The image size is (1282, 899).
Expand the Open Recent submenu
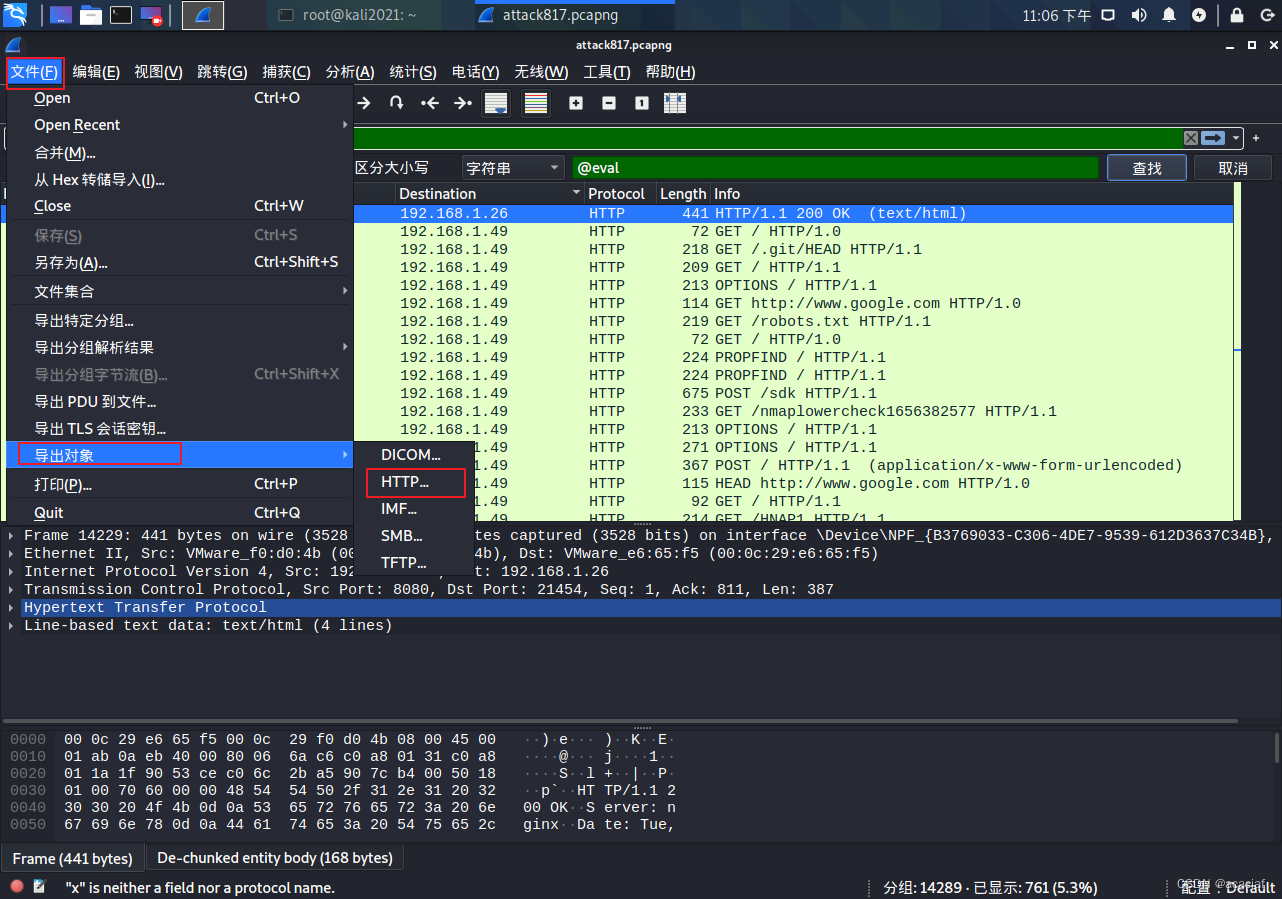(x=180, y=125)
